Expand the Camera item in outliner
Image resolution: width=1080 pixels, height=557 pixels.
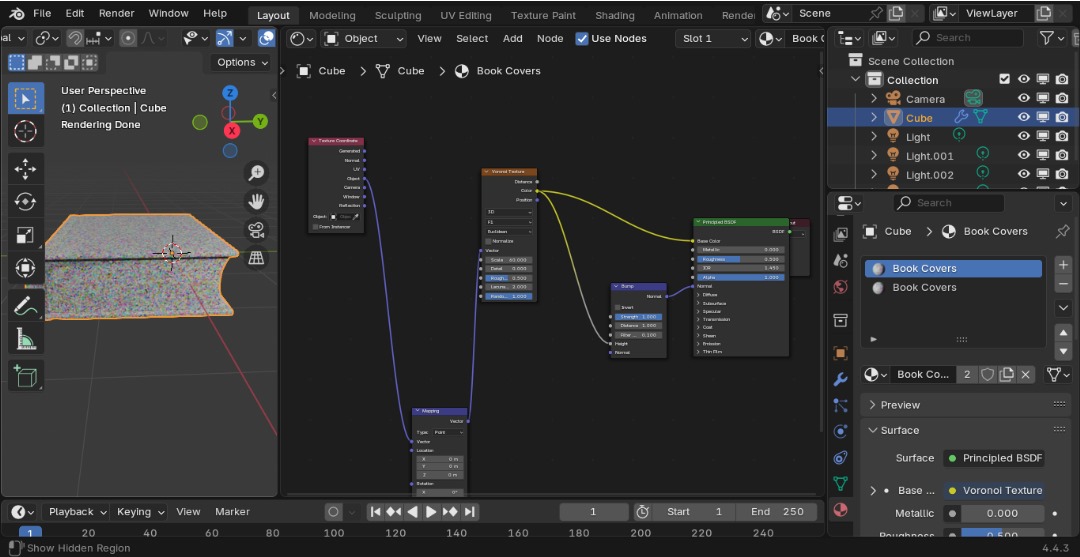tap(874, 98)
